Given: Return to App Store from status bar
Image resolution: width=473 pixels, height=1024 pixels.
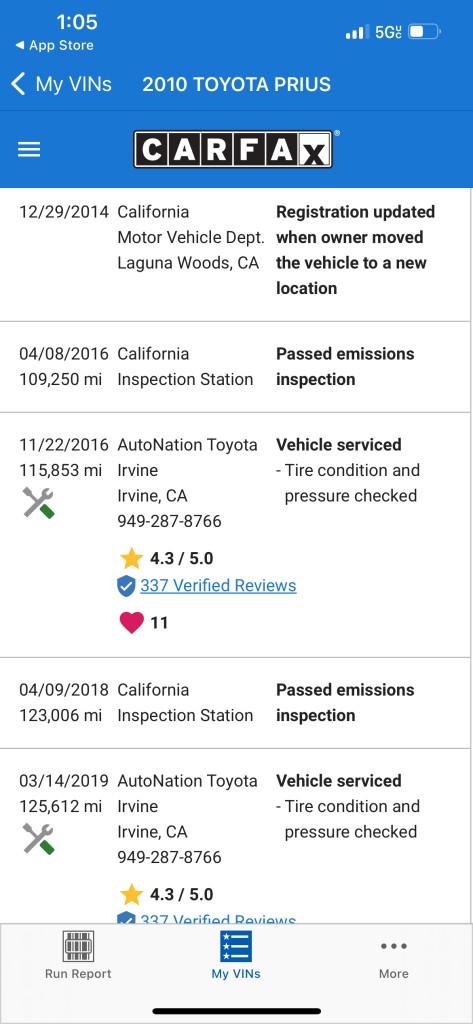Looking at the screenshot, I should click(55, 46).
